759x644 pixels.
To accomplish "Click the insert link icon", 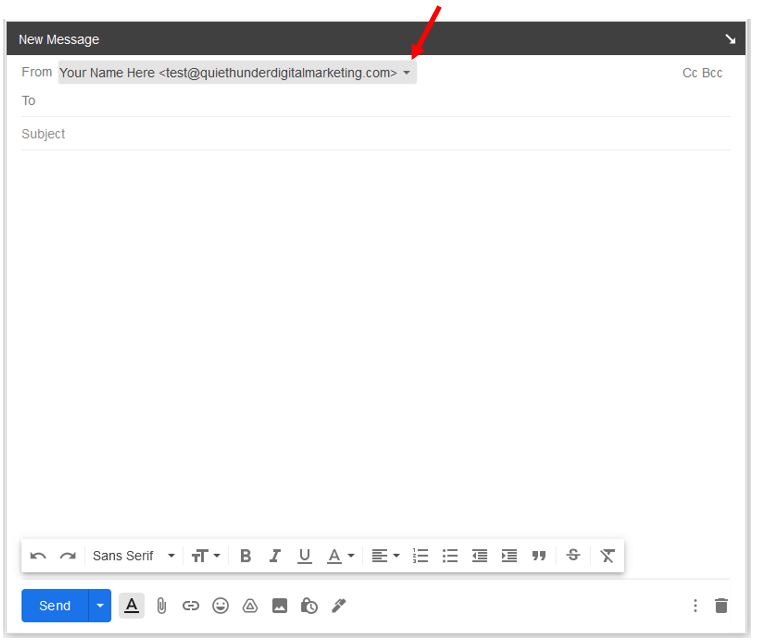I will (191, 606).
